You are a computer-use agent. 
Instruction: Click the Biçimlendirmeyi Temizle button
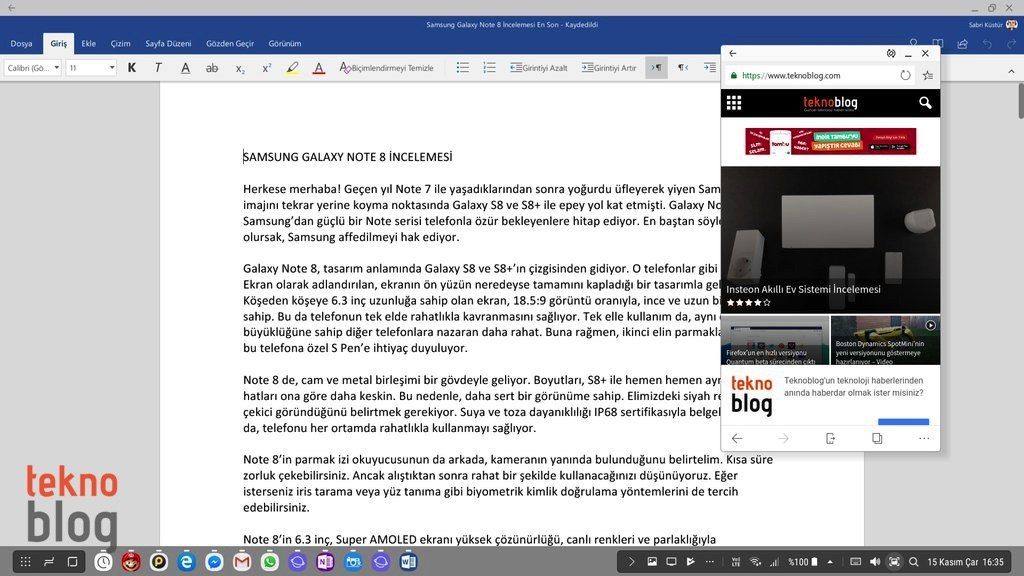click(x=386, y=68)
